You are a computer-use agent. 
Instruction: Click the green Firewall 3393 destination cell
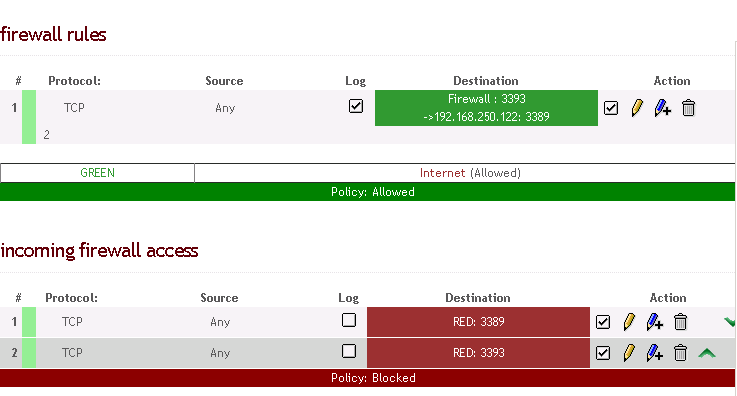coord(486,108)
